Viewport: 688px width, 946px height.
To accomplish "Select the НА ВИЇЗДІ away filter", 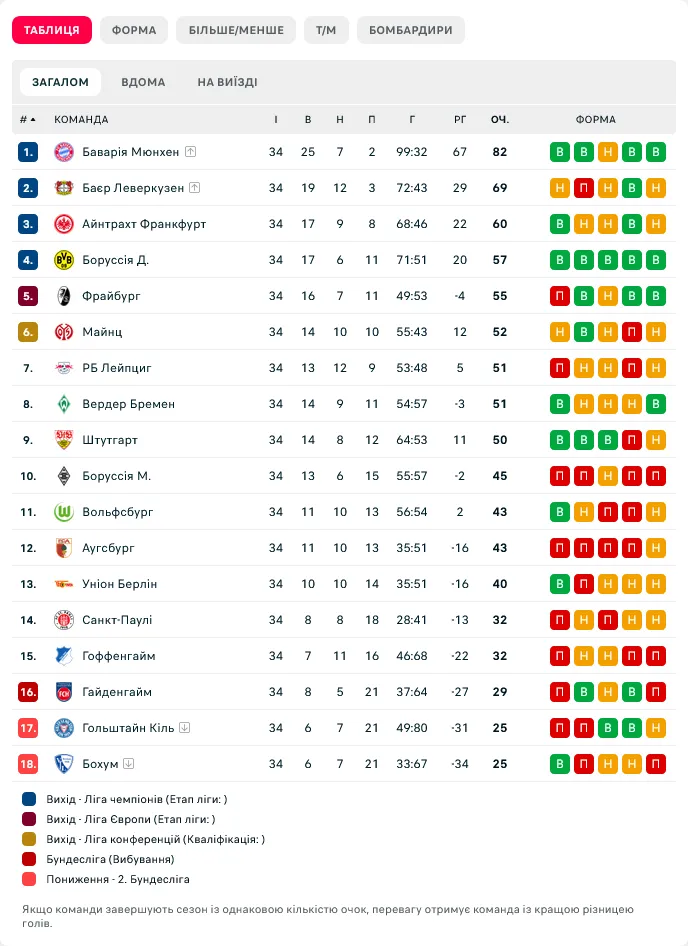I will pos(228,82).
